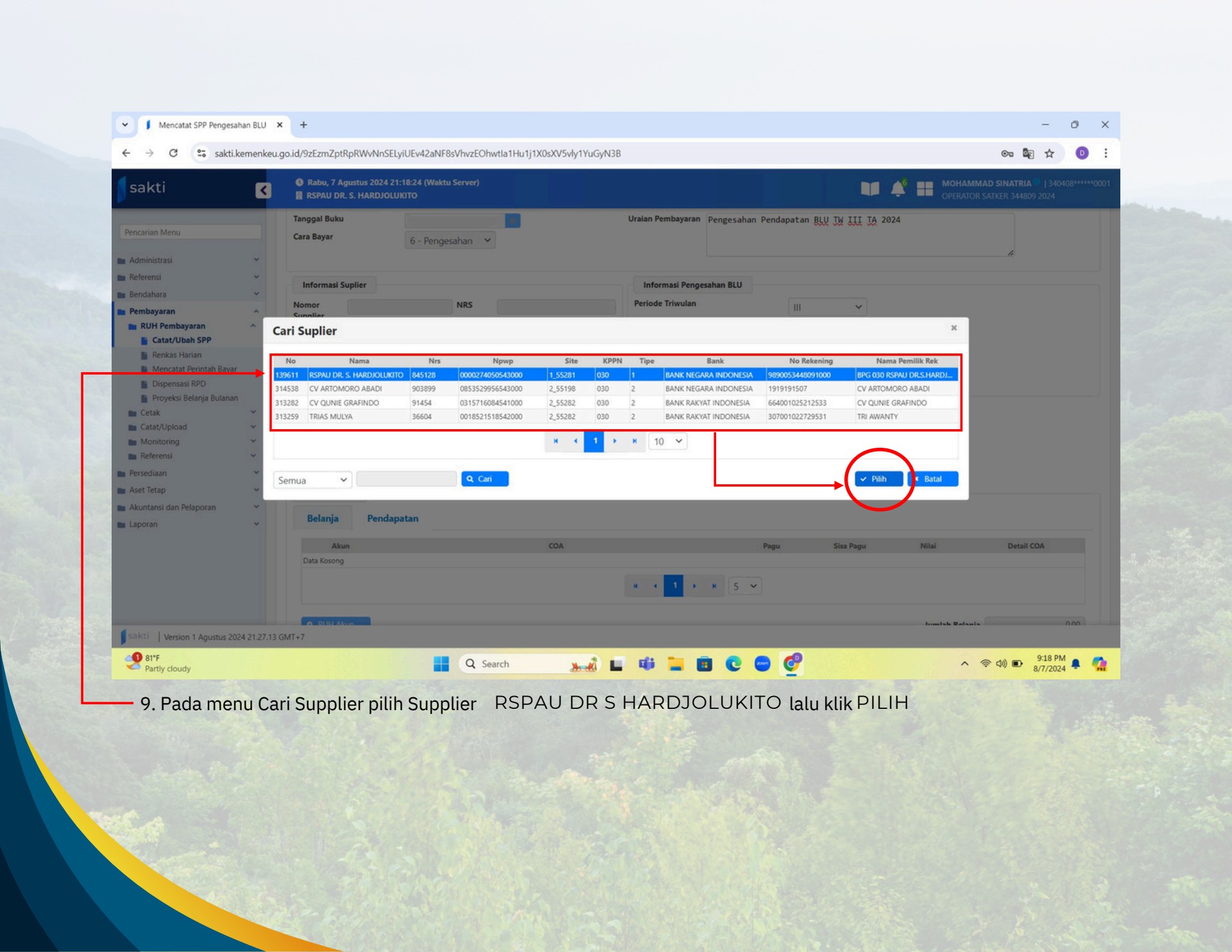Click the Cari search icon in Cari Suplier dialog

485,479
